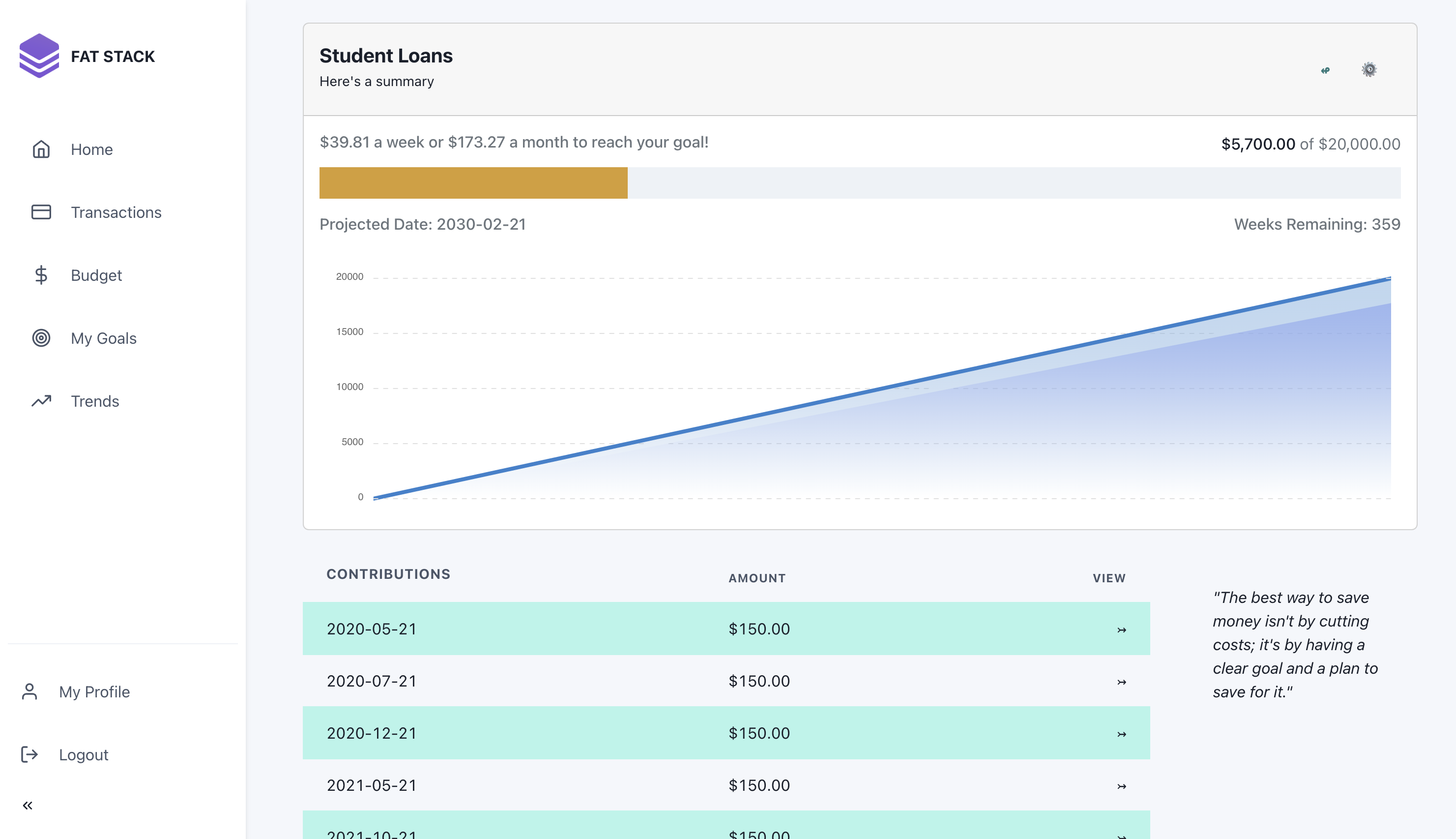Click the gold goal progress bar
This screenshot has height=839, width=1456.
pos(473,183)
